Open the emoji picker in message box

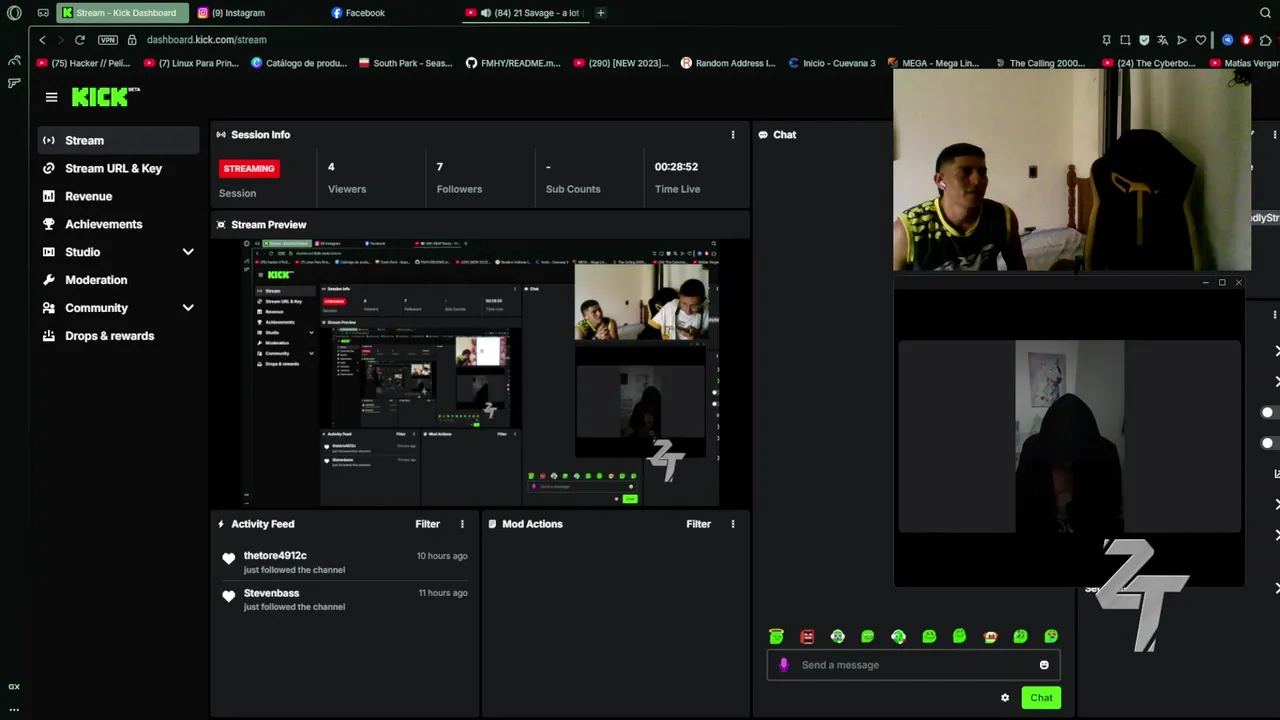1044,665
